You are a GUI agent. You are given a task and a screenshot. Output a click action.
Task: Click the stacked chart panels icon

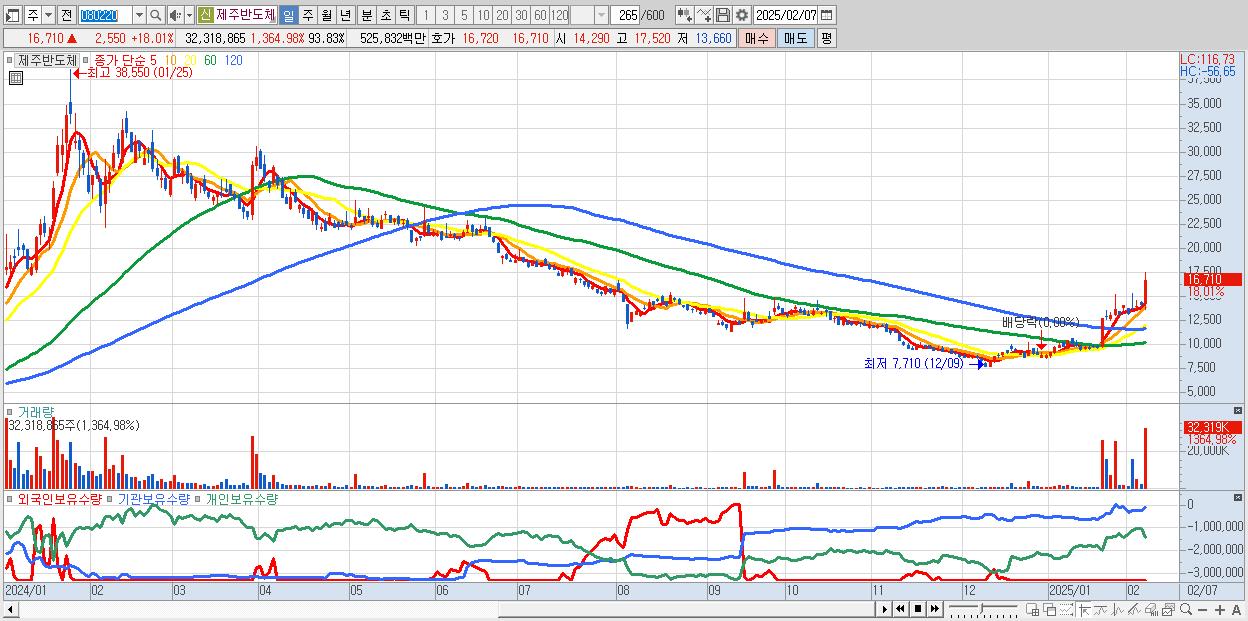[x=1167, y=609]
